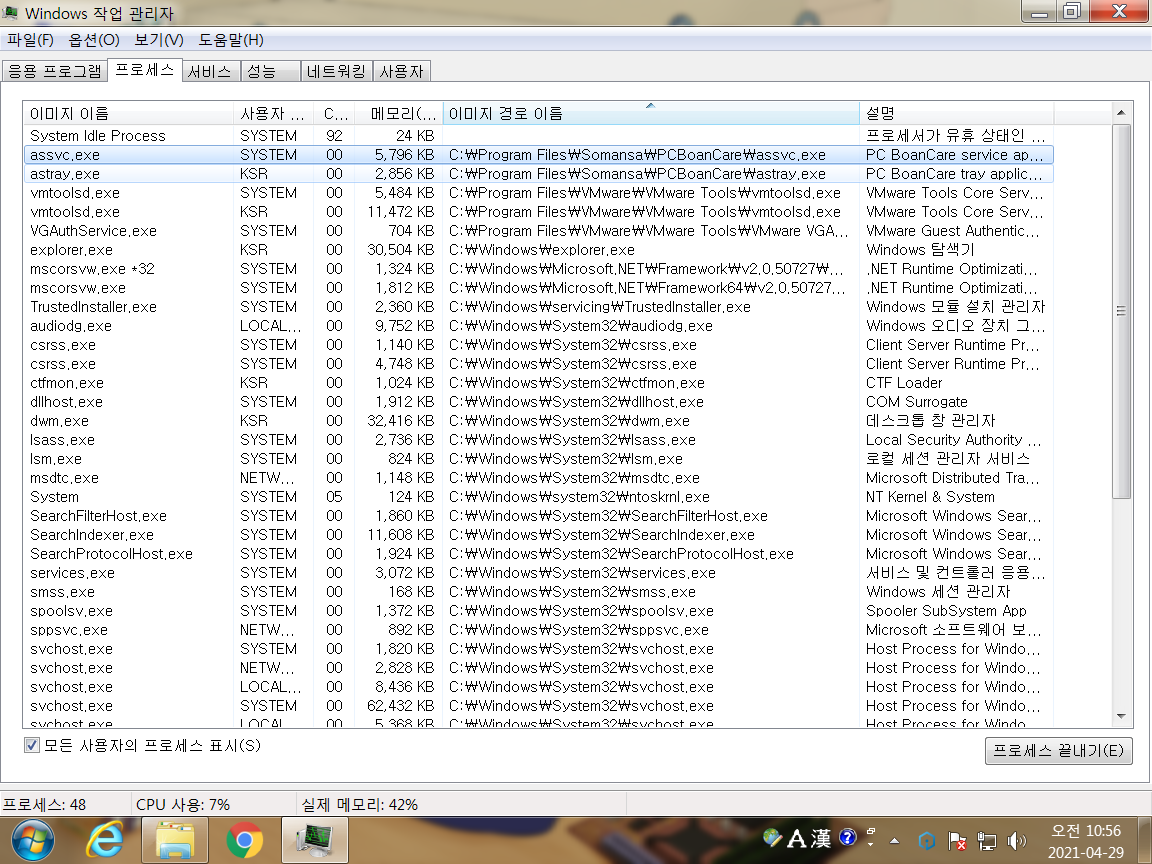Open the Windows Start orb
Screen dimensions: 1152x864
point(32,840)
